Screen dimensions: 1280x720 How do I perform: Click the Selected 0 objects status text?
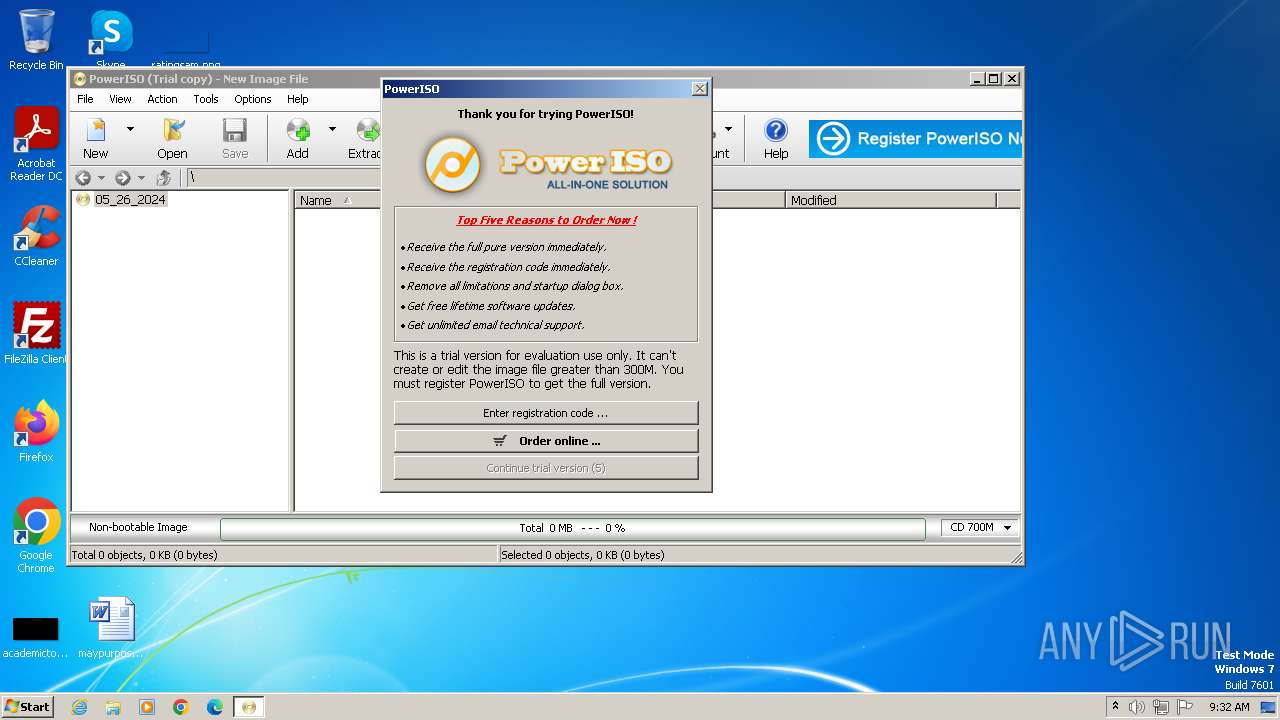(x=582, y=555)
